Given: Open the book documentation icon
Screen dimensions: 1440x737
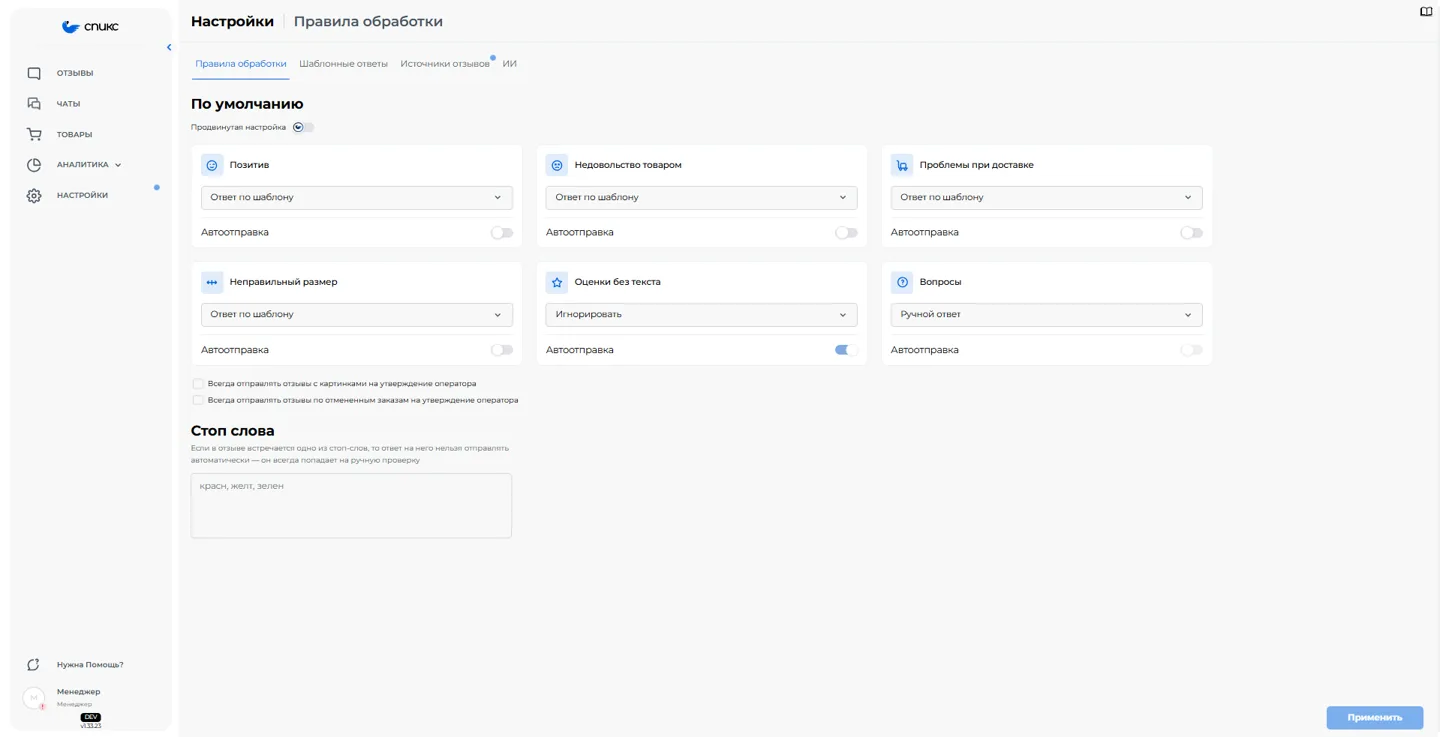Looking at the screenshot, I should (1426, 12).
